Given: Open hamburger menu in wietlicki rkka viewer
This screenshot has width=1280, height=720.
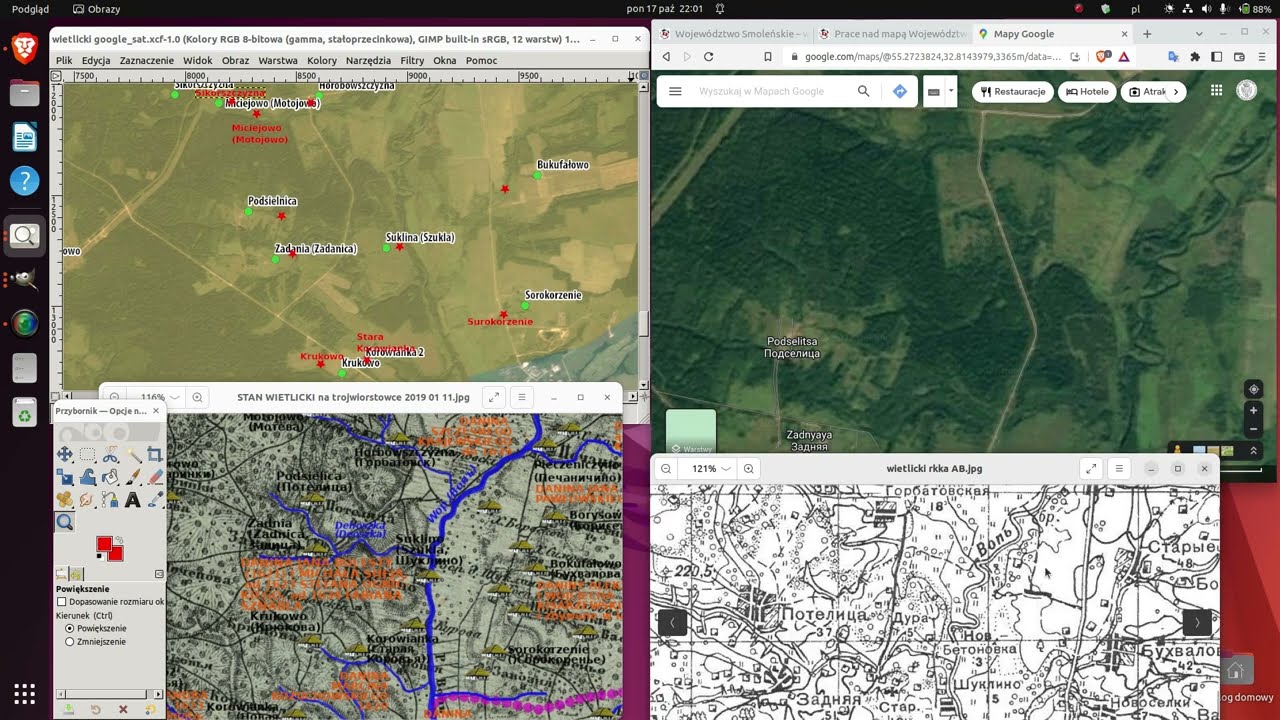Looking at the screenshot, I should (x=1119, y=469).
